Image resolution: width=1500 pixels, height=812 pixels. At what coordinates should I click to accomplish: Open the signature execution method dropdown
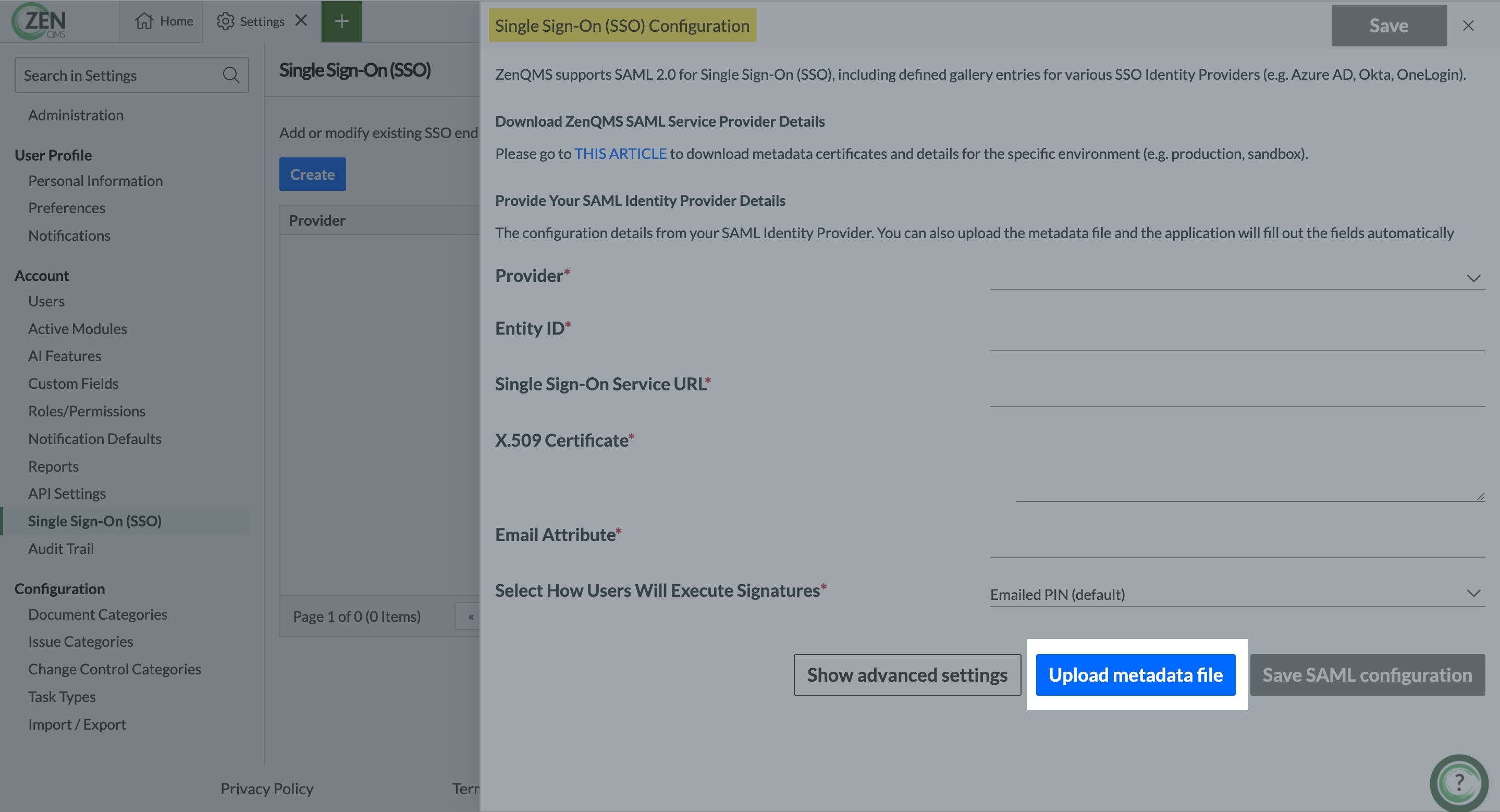[x=1237, y=594]
